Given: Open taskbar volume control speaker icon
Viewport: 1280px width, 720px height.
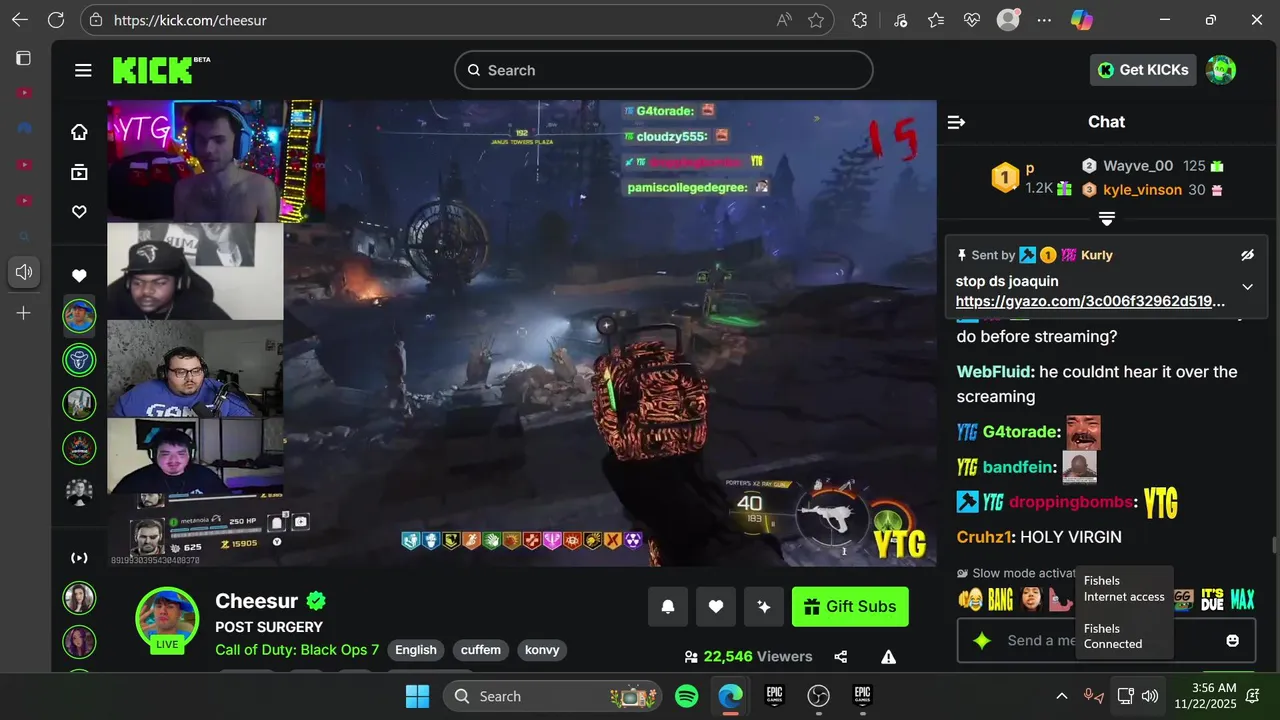Looking at the screenshot, I should [x=1150, y=696].
